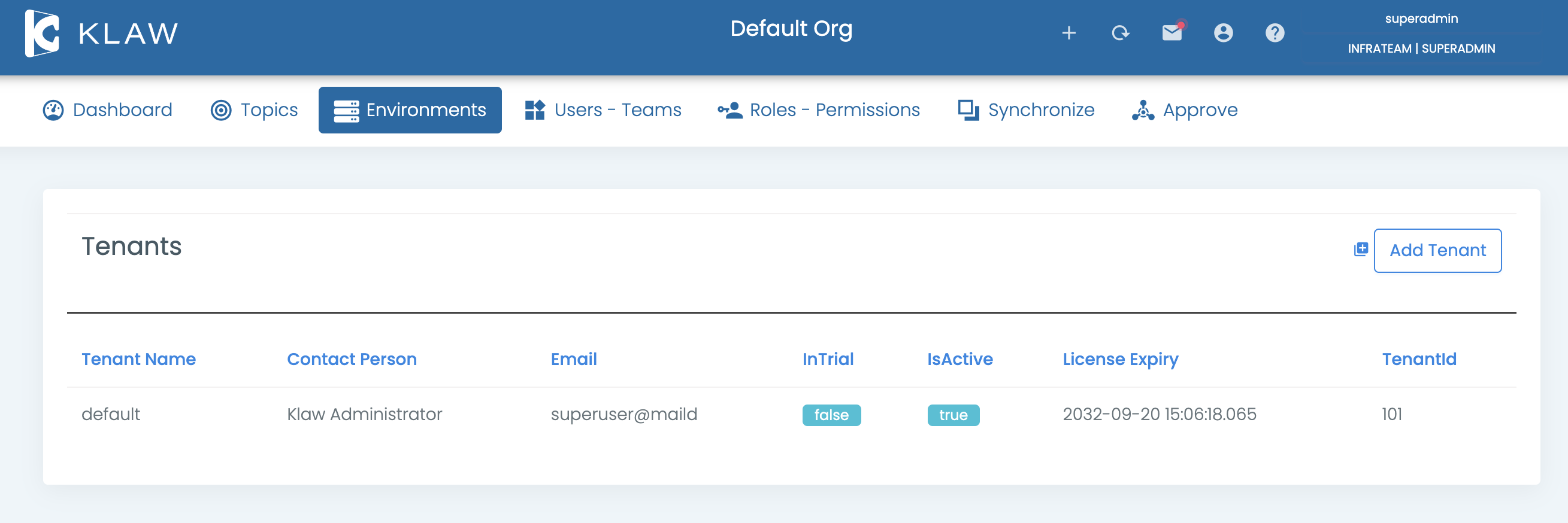The height and width of the screenshot is (523, 1568).
Task: Click the Add Tenant button
Action: [x=1437, y=251]
